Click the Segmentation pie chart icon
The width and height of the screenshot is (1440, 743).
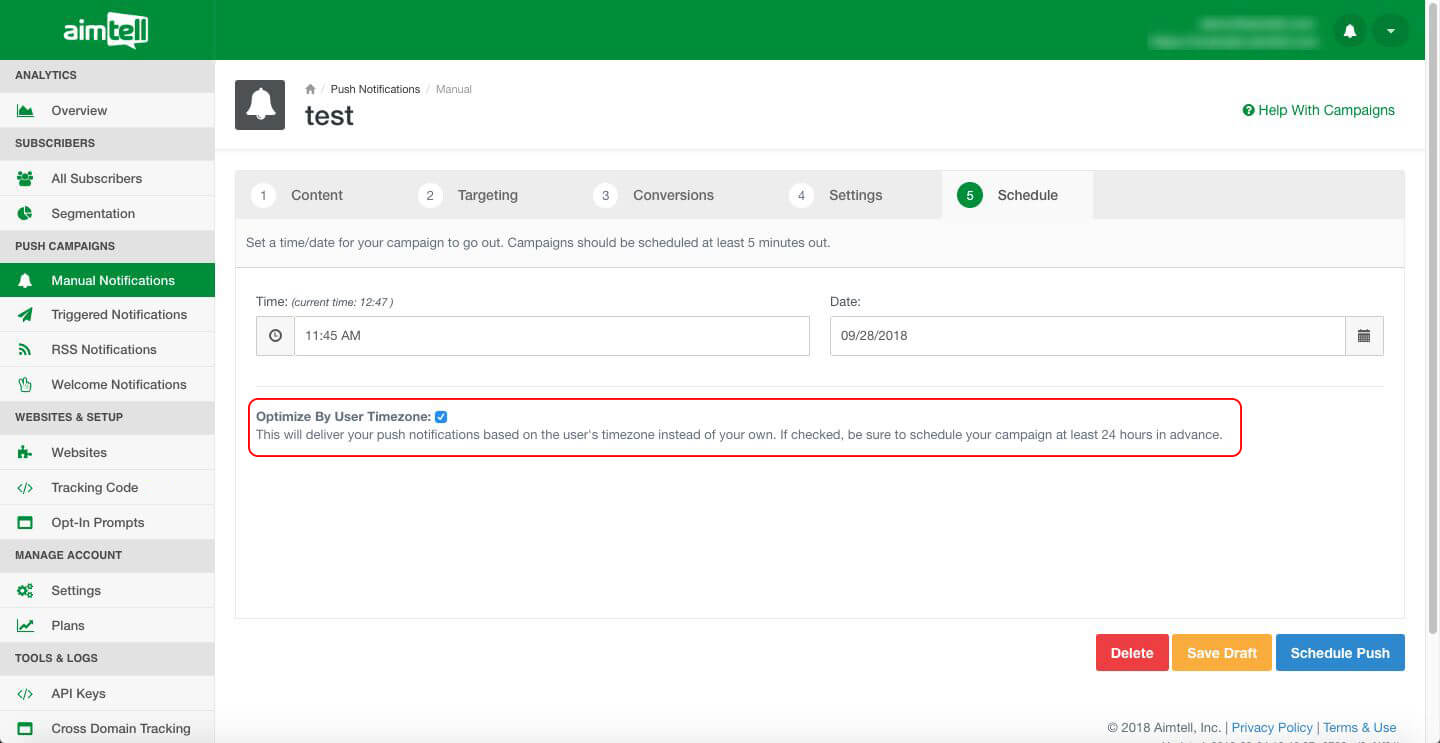[x=25, y=214]
